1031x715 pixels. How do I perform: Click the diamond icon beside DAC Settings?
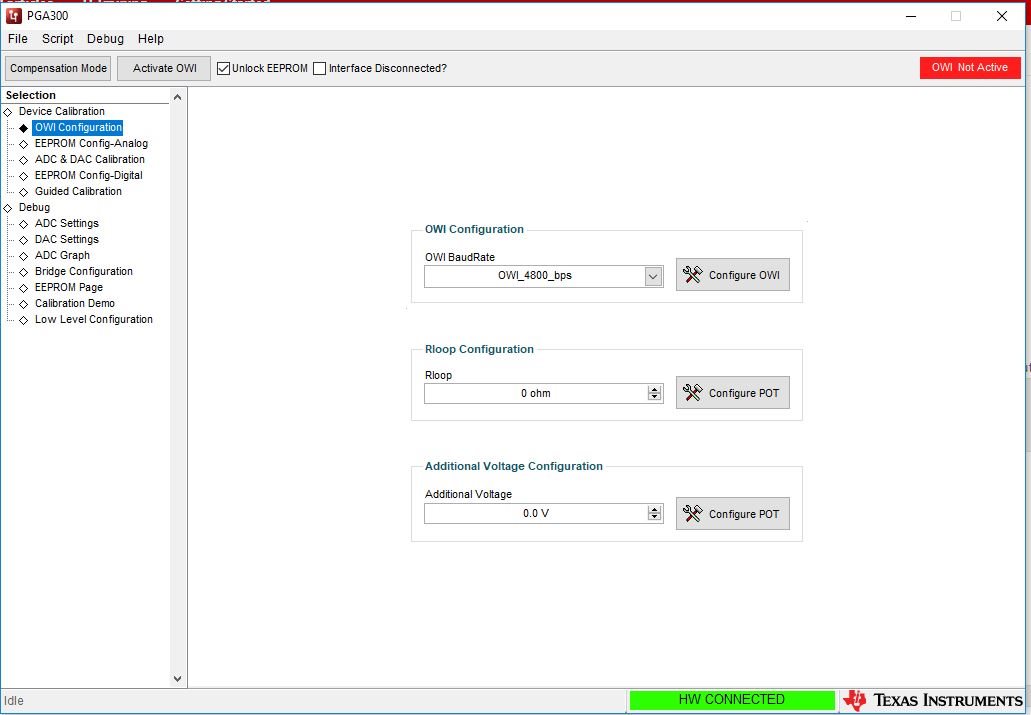[24, 240]
